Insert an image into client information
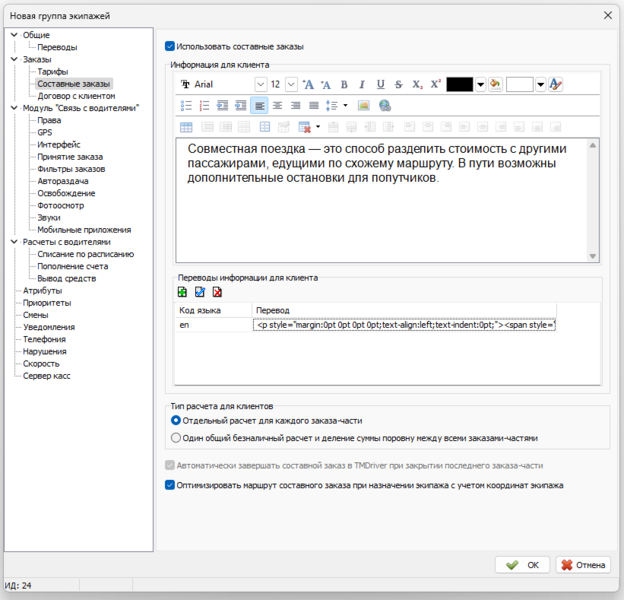The width and height of the screenshot is (624, 600). 364,105
